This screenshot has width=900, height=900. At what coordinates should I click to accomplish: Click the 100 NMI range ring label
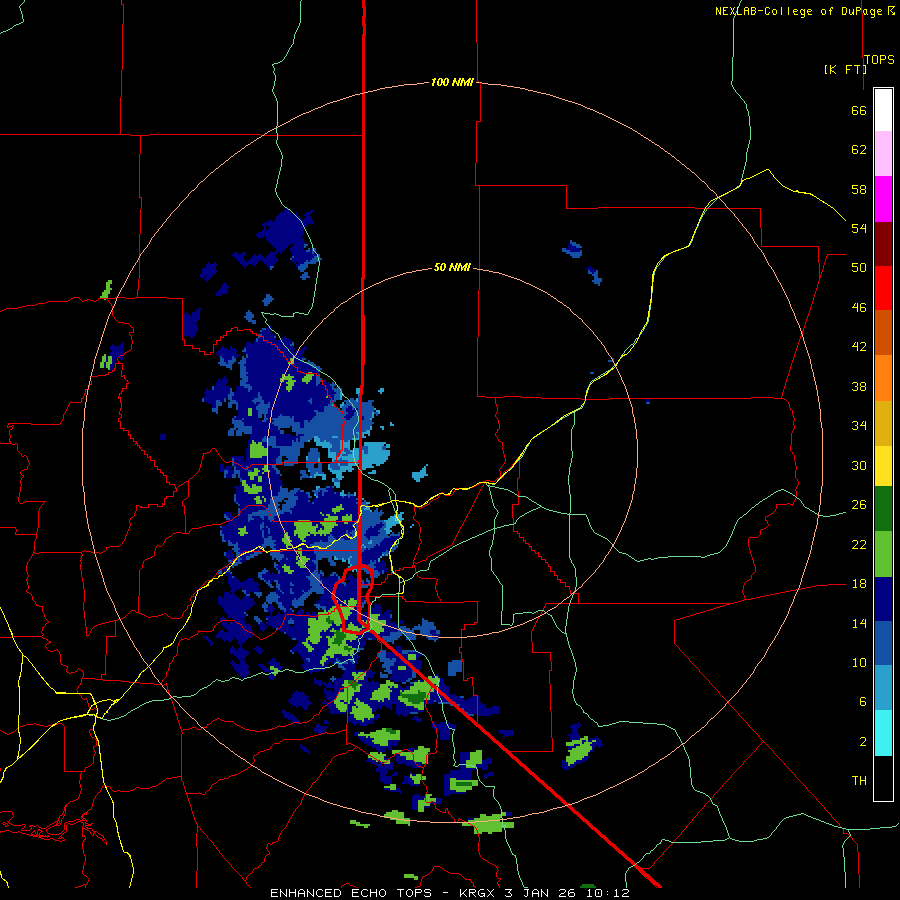click(452, 83)
